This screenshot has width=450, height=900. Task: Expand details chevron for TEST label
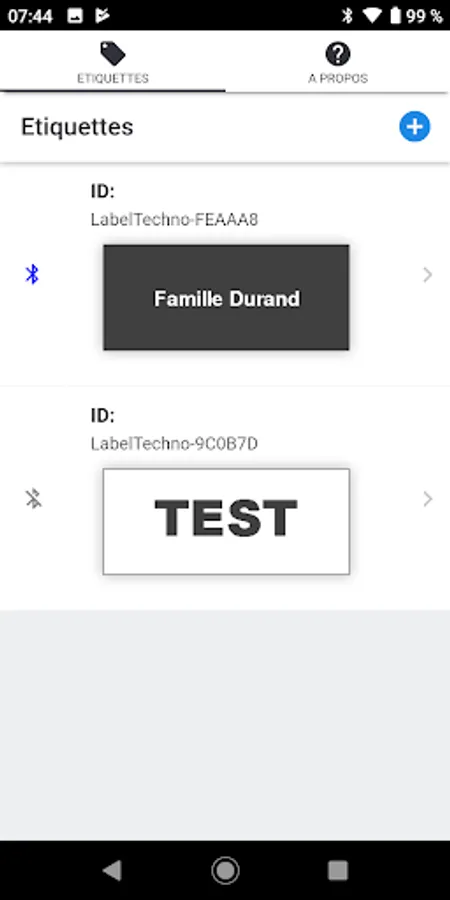pyautogui.click(x=427, y=499)
